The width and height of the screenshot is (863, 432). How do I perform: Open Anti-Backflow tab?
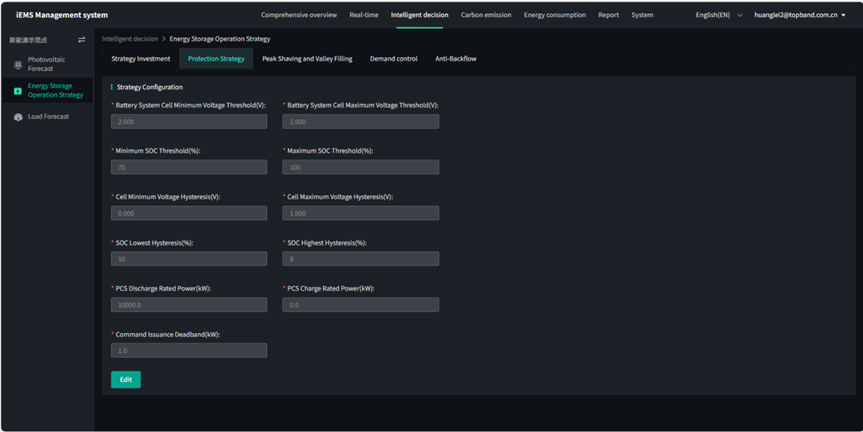[x=456, y=58]
